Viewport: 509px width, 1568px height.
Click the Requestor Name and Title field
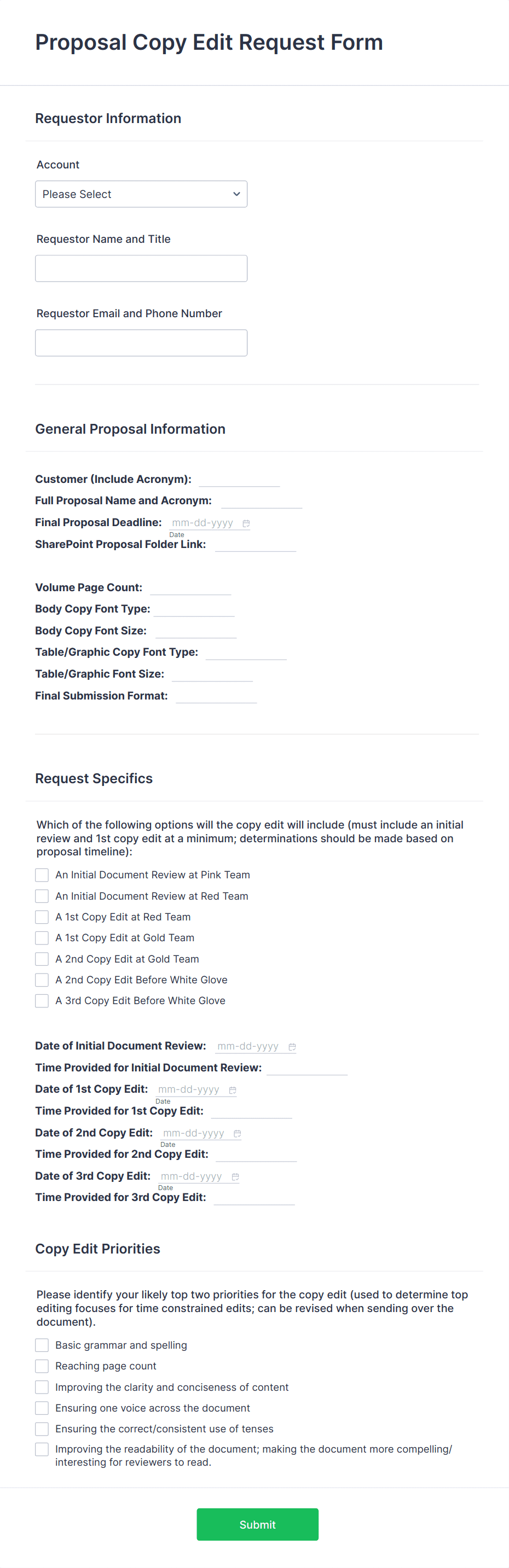[141, 268]
